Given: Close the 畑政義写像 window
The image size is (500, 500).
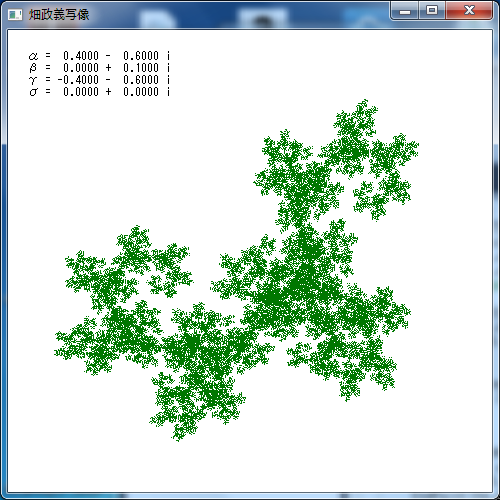Looking at the screenshot, I should pos(469,11).
